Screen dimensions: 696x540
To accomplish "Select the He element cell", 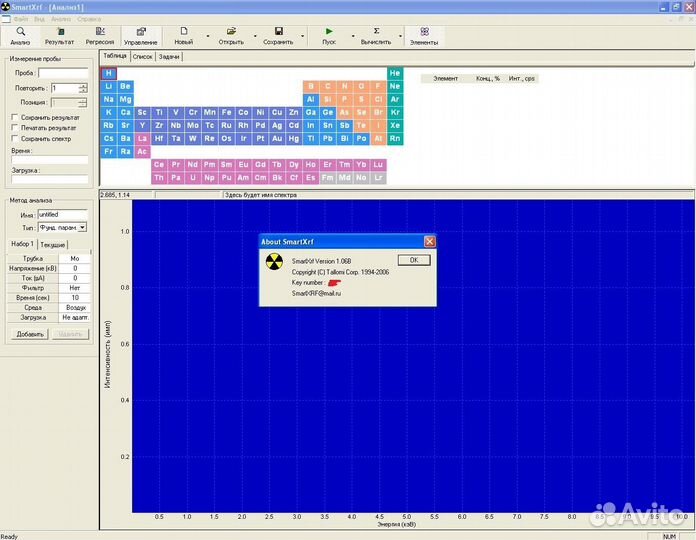I will [x=395, y=73].
